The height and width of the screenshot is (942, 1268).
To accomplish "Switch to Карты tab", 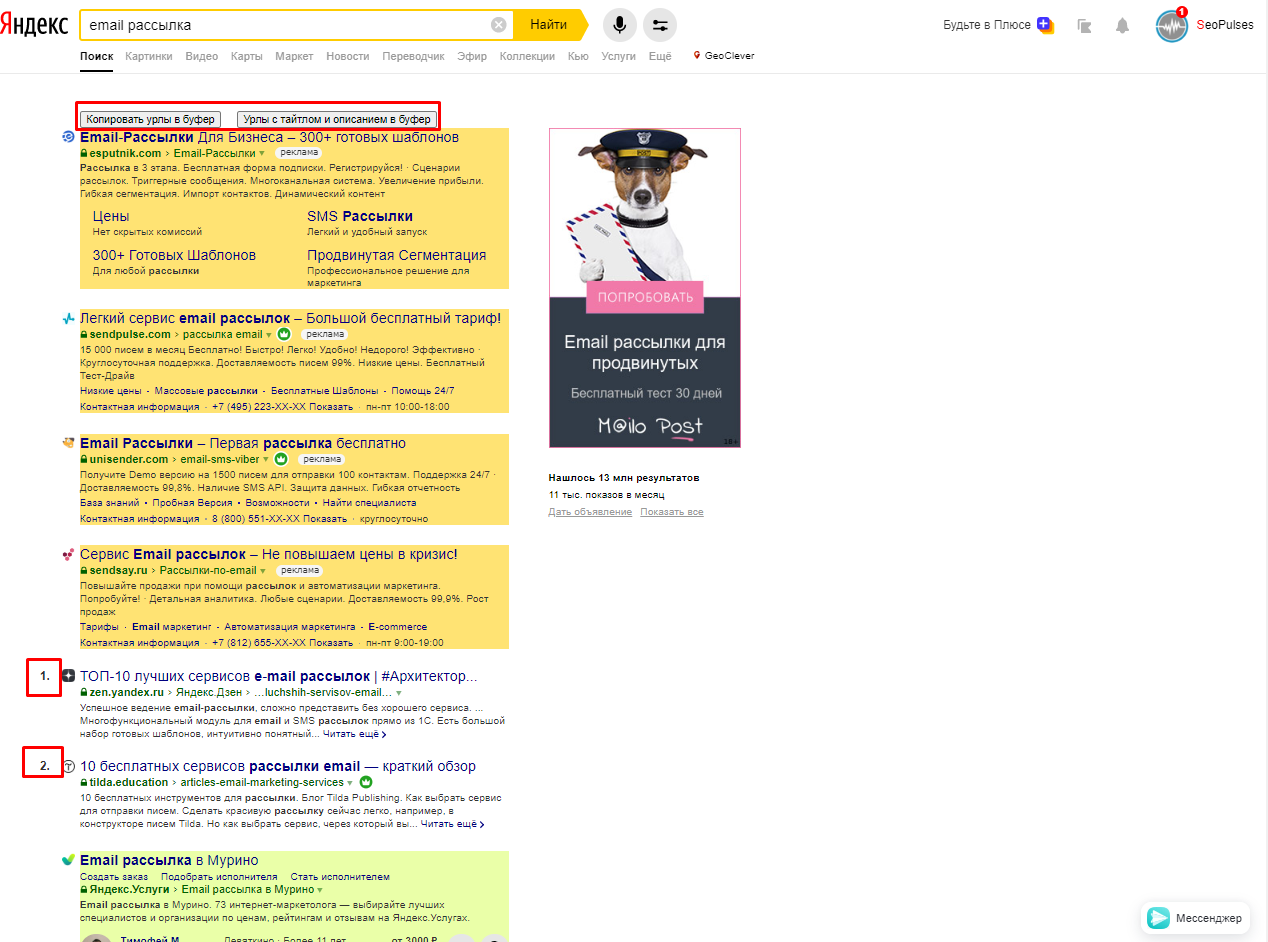I will point(247,56).
